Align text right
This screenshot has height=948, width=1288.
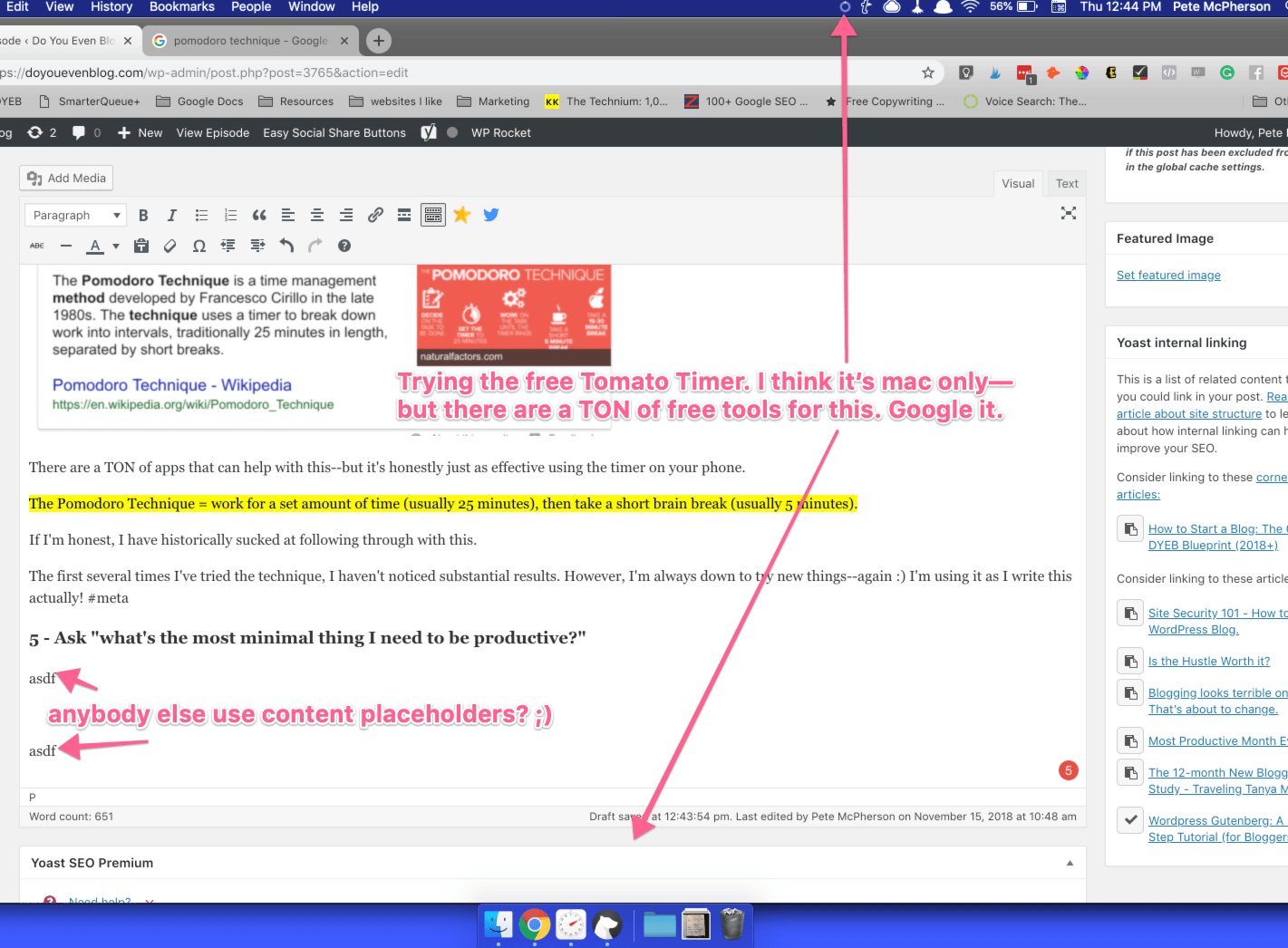point(346,215)
